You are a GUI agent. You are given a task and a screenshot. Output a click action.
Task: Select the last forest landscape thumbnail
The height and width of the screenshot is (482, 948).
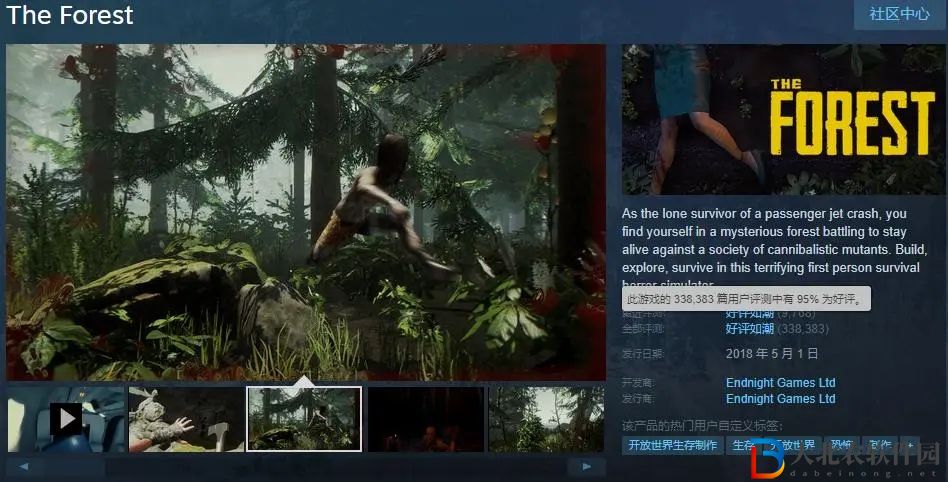click(546, 419)
